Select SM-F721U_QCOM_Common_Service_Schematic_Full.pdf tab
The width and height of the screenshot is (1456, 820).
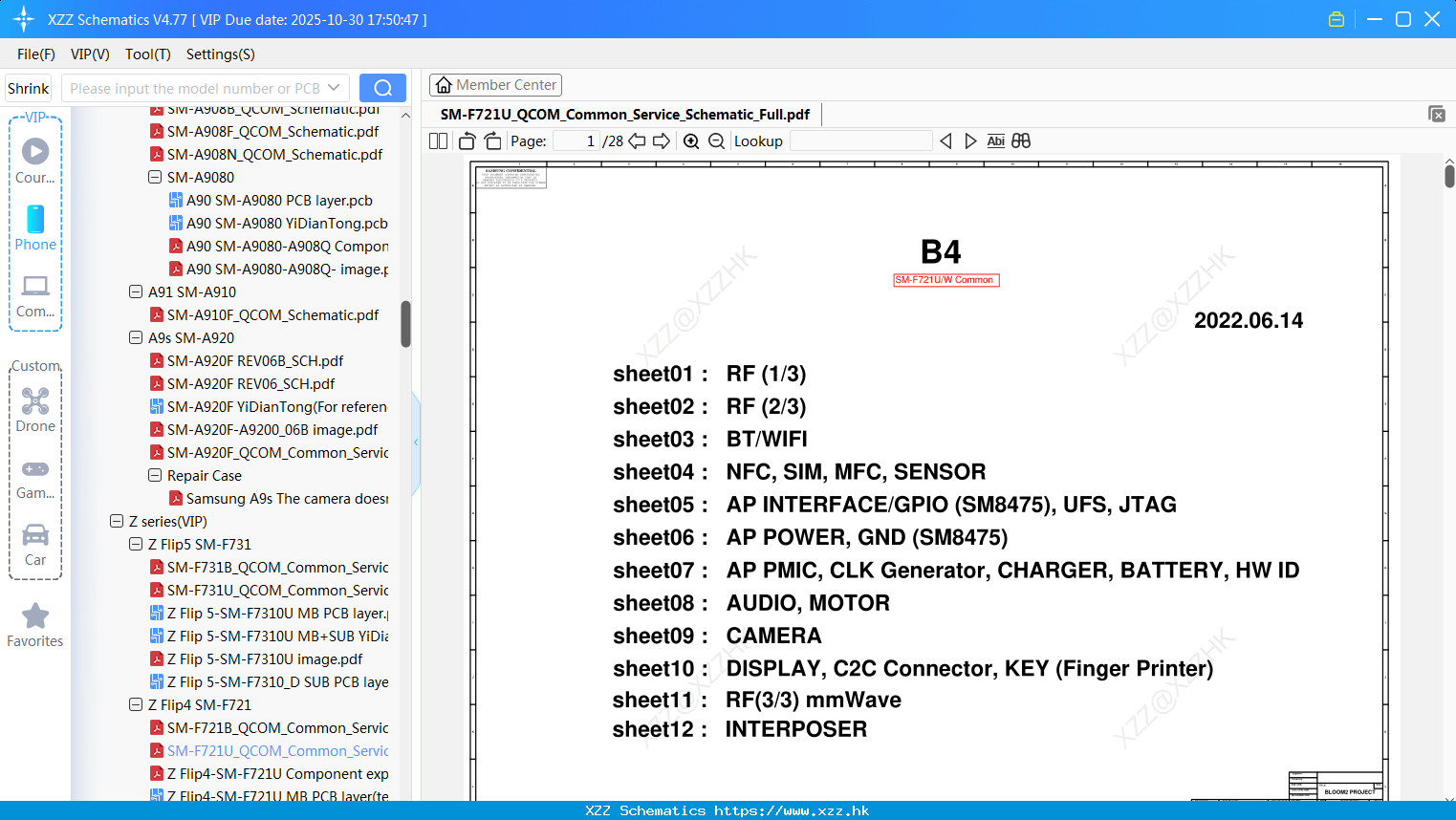coord(625,115)
